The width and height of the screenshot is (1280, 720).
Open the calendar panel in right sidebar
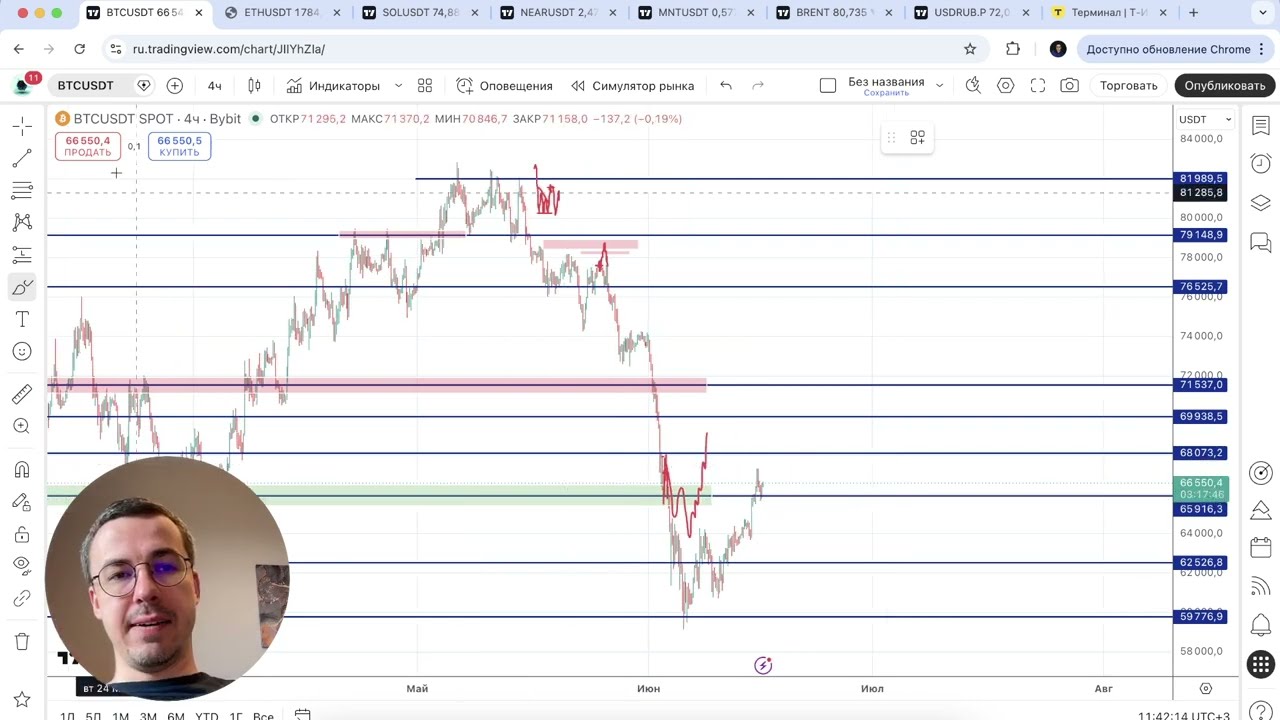1260,548
